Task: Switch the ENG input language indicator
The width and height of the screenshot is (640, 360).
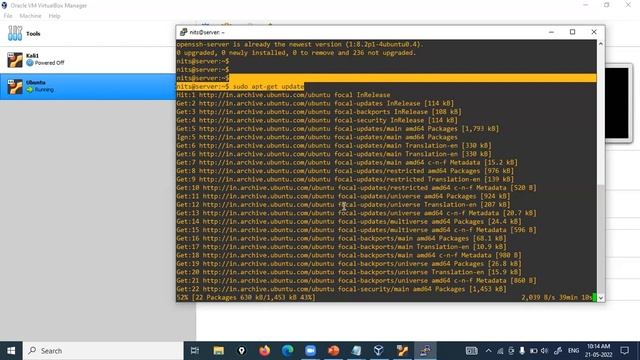Action: [x=573, y=351]
